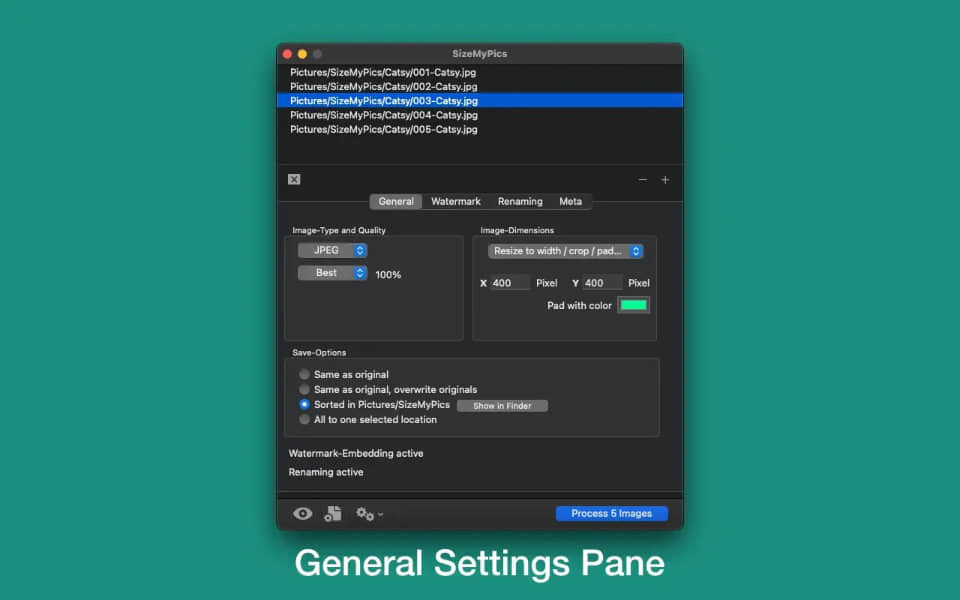Image resolution: width=960 pixels, height=600 pixels.
Task: Click the plus icon to add a preset
Action: pos(666,179)
